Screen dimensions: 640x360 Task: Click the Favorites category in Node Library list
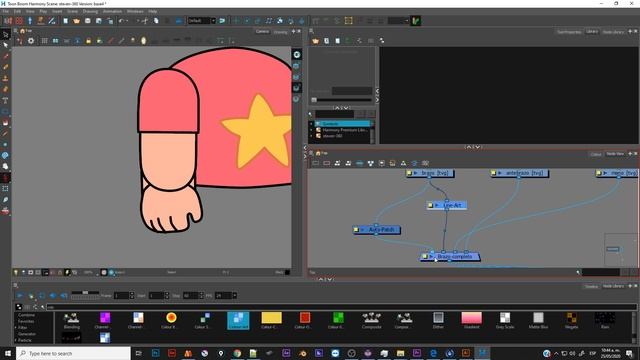click(x=26, y=321)
